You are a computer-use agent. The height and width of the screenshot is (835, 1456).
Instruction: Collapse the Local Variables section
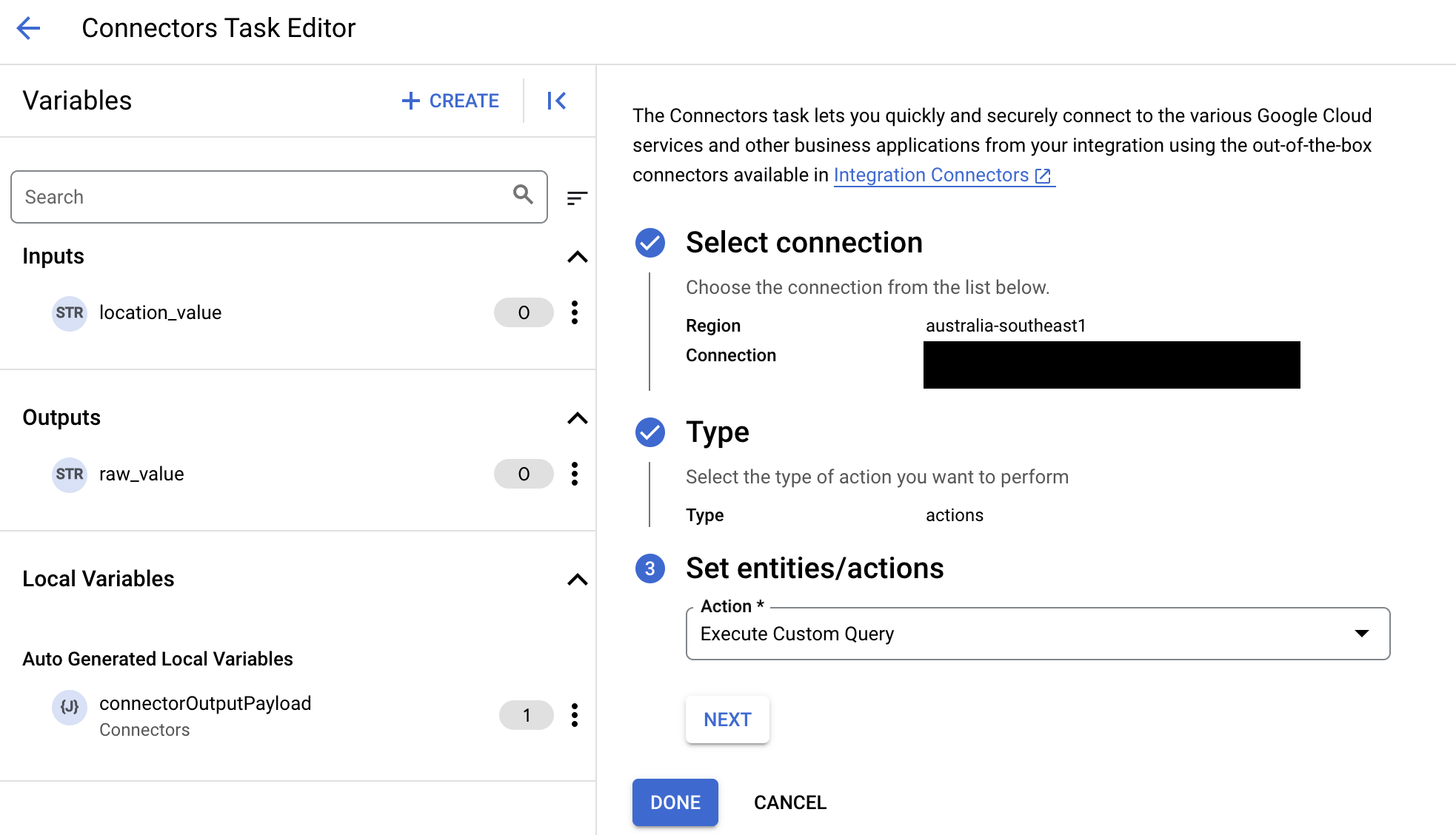click(x=576, y=578)
